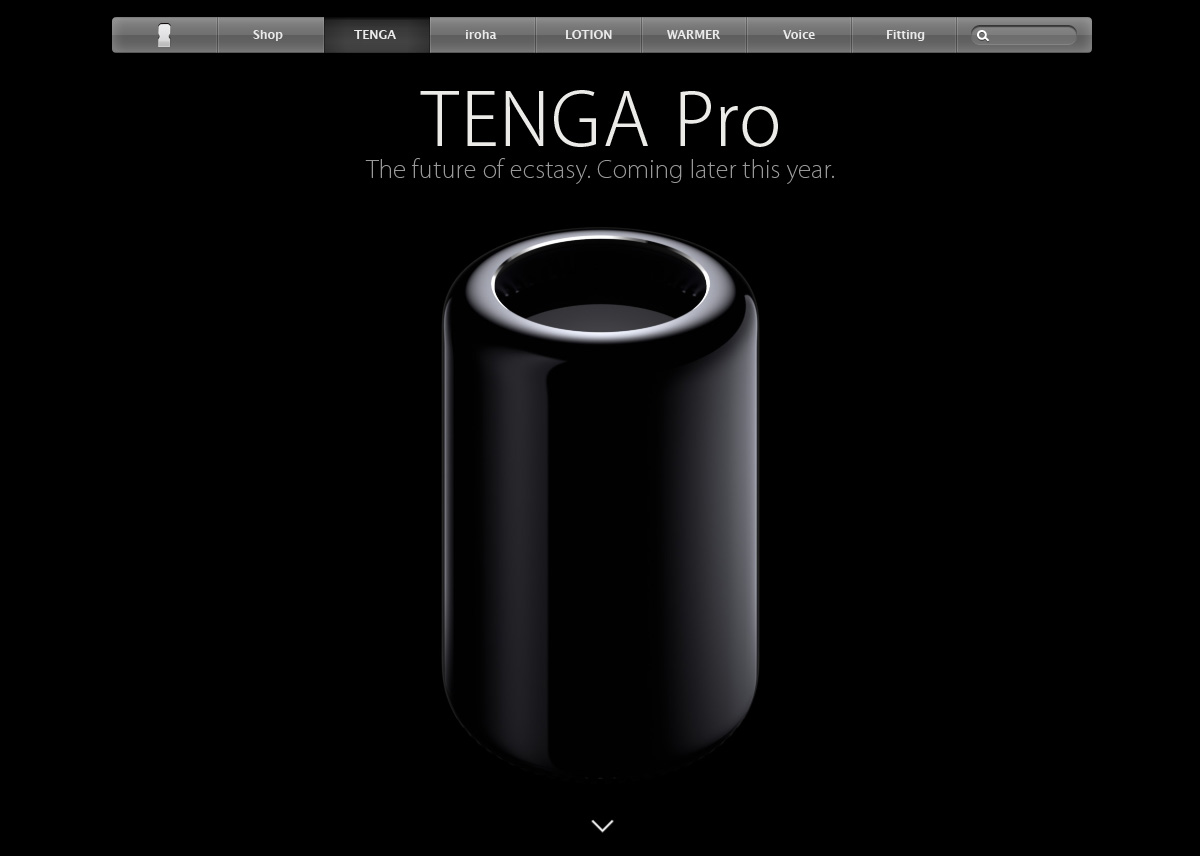Click the TENGA logo icon in navigation bar
The image size is (1200, 856).
[164, 35]
